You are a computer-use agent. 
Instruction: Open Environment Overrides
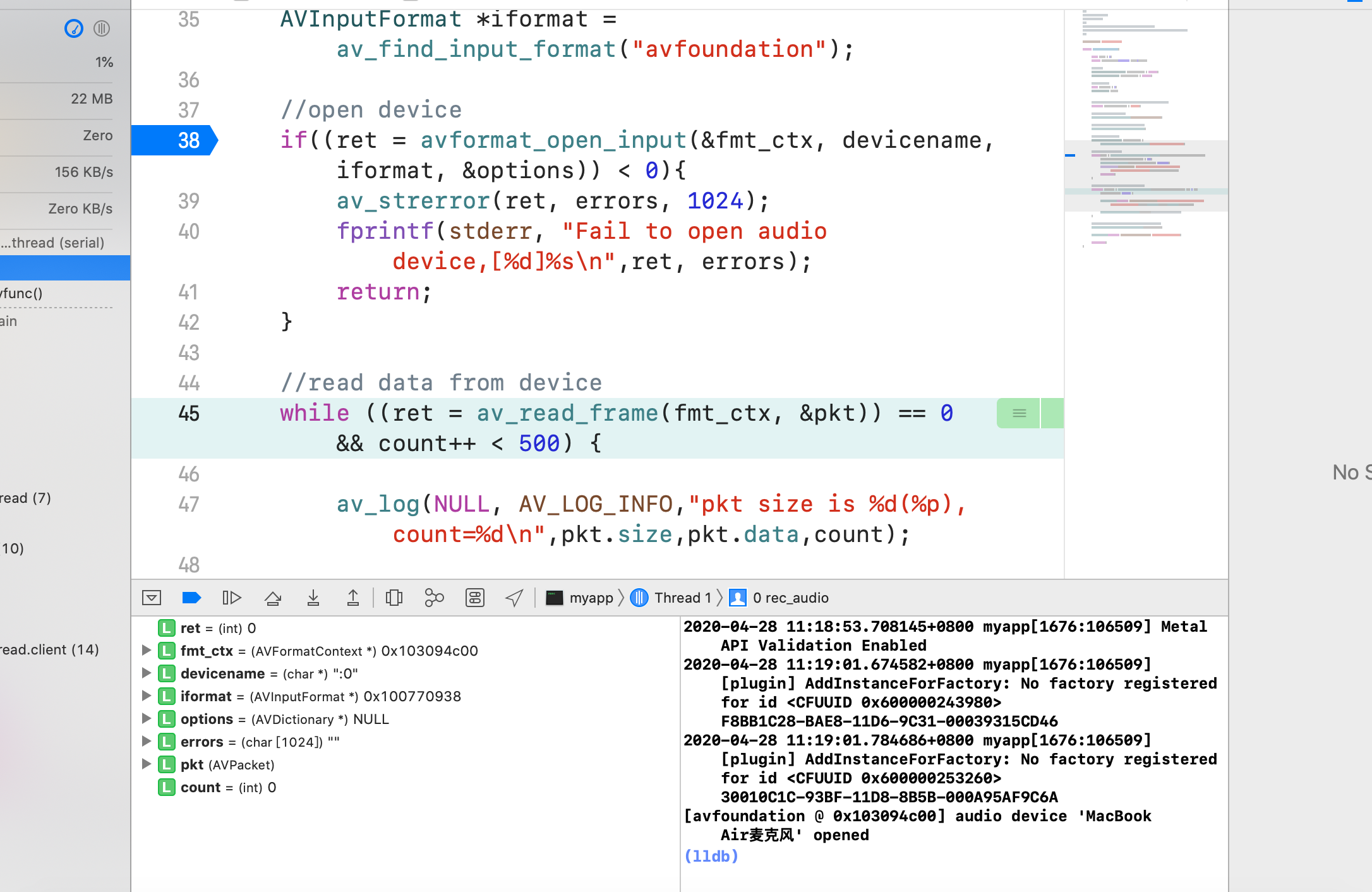(475, 598)
